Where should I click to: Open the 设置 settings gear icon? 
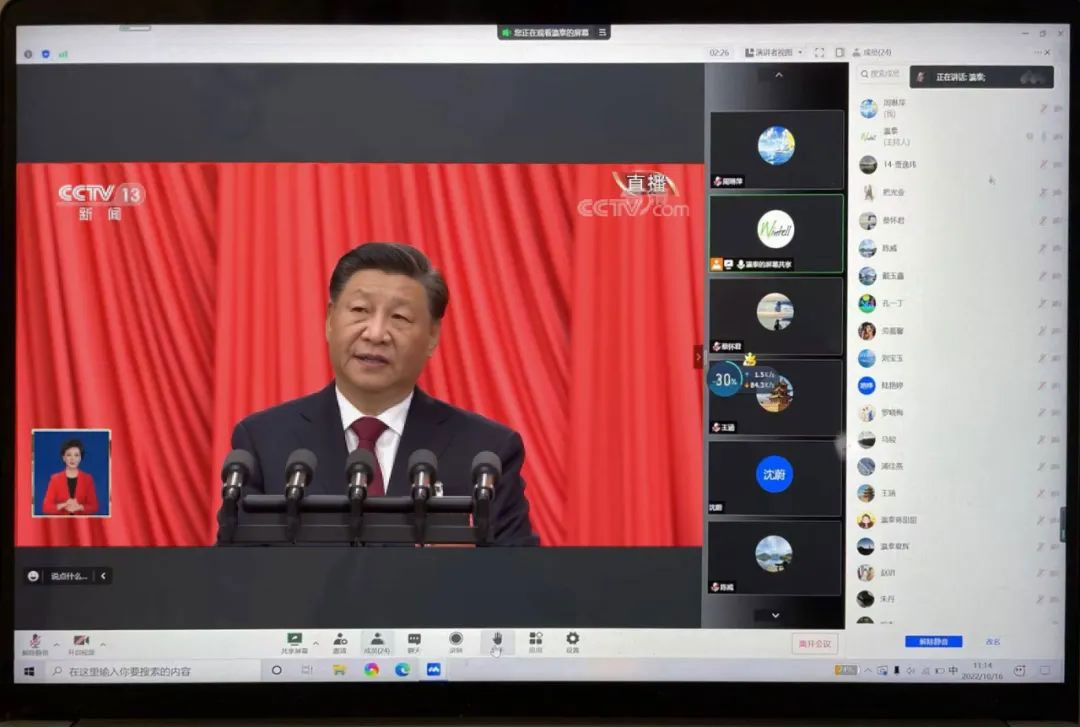click(572, 641)
